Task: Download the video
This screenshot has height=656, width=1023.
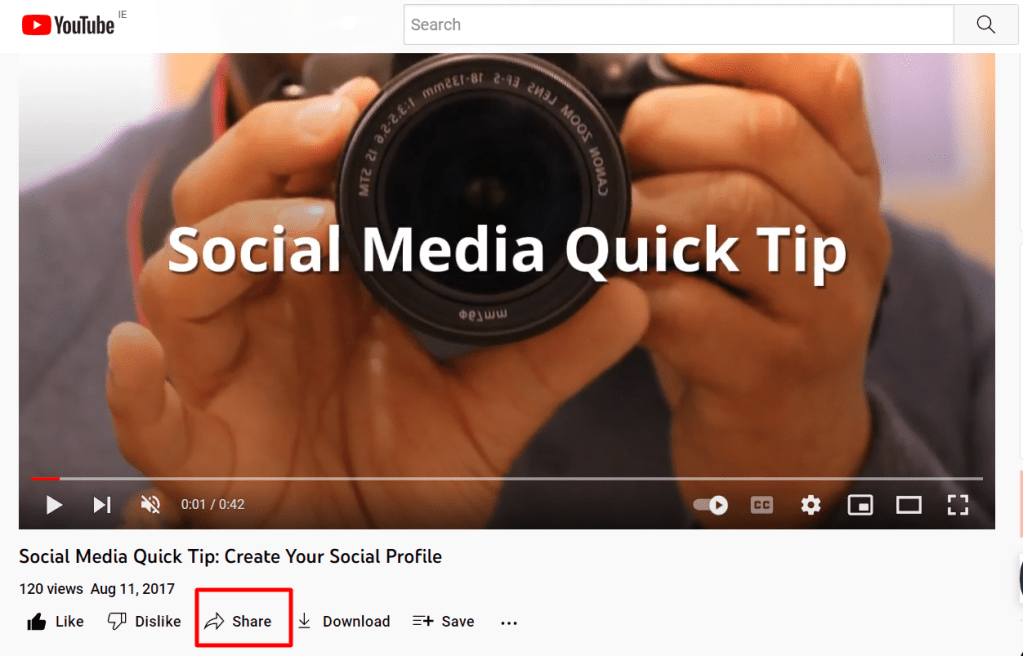Action: coord(344,621)
